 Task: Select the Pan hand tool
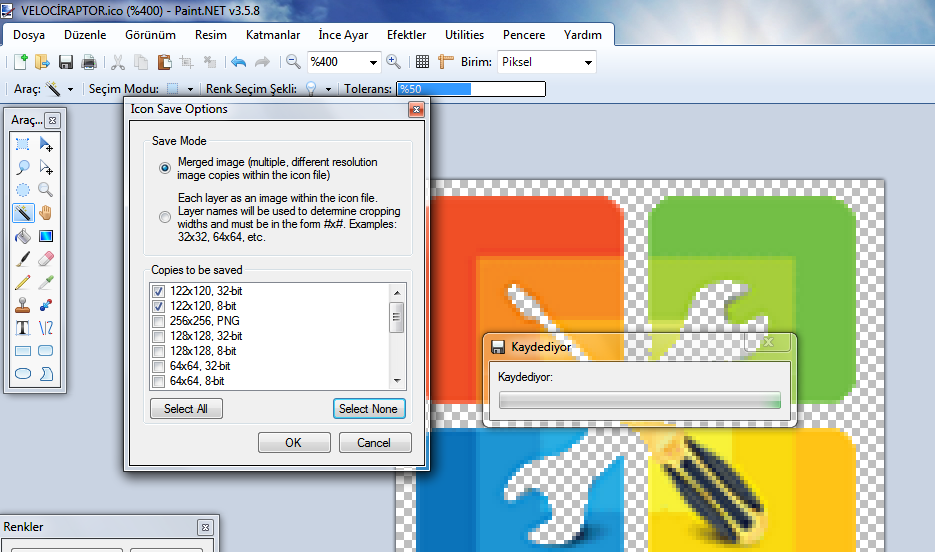(46, 213)
